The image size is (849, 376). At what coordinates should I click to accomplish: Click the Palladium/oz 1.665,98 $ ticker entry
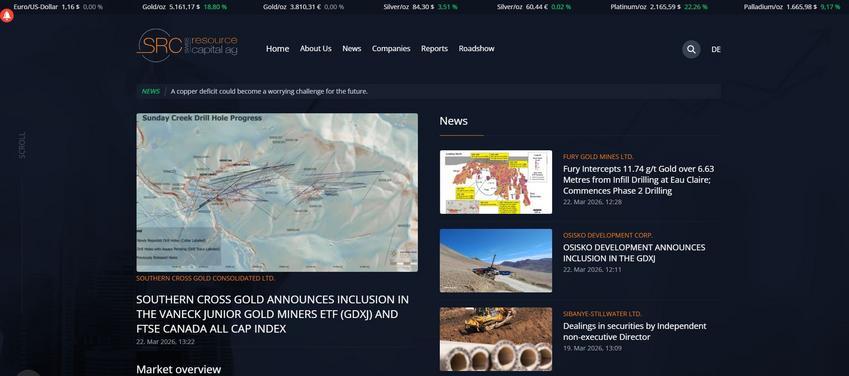[x=792, y=7]
